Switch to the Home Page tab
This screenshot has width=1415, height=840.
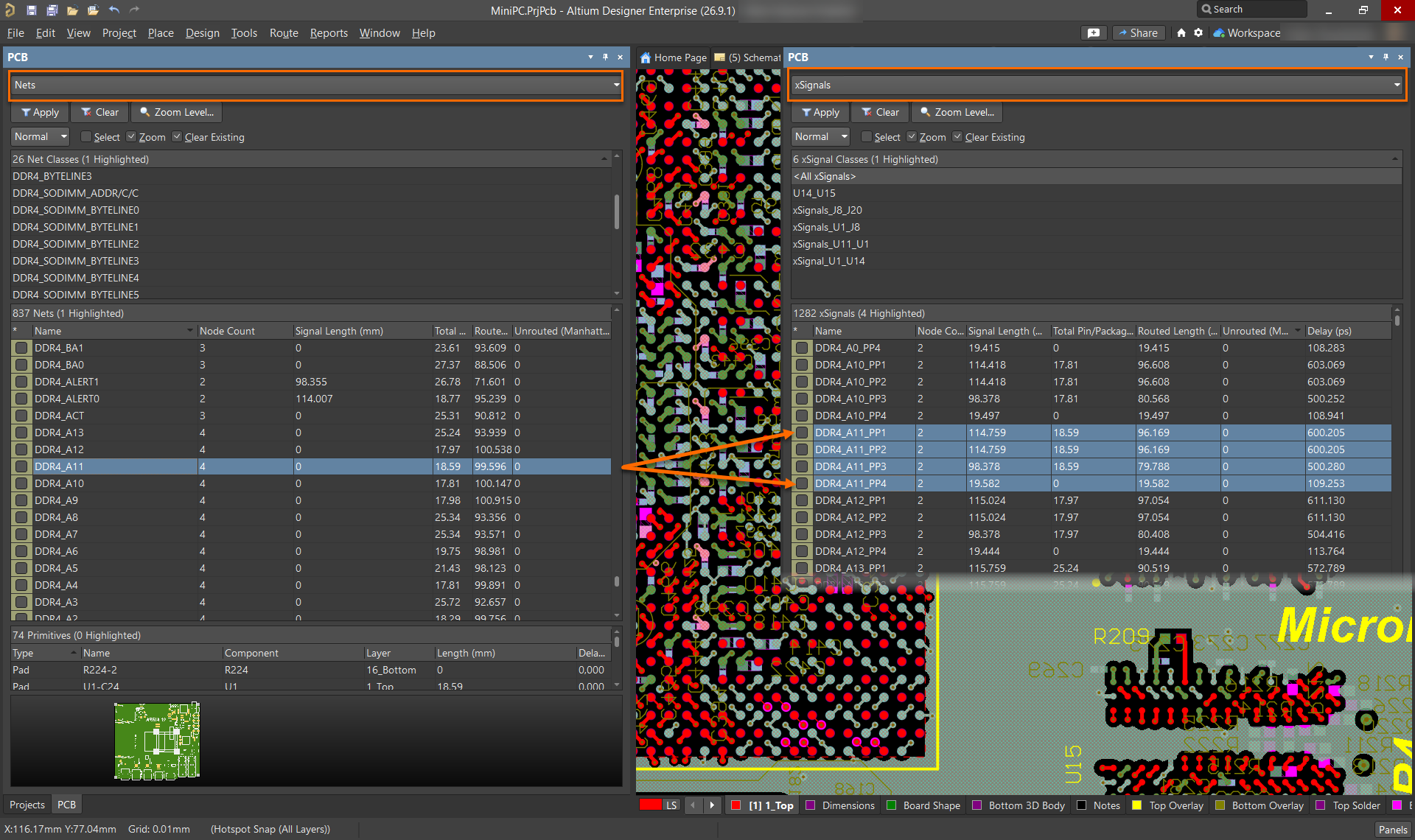pyautogui.click(x=673, y=57)
